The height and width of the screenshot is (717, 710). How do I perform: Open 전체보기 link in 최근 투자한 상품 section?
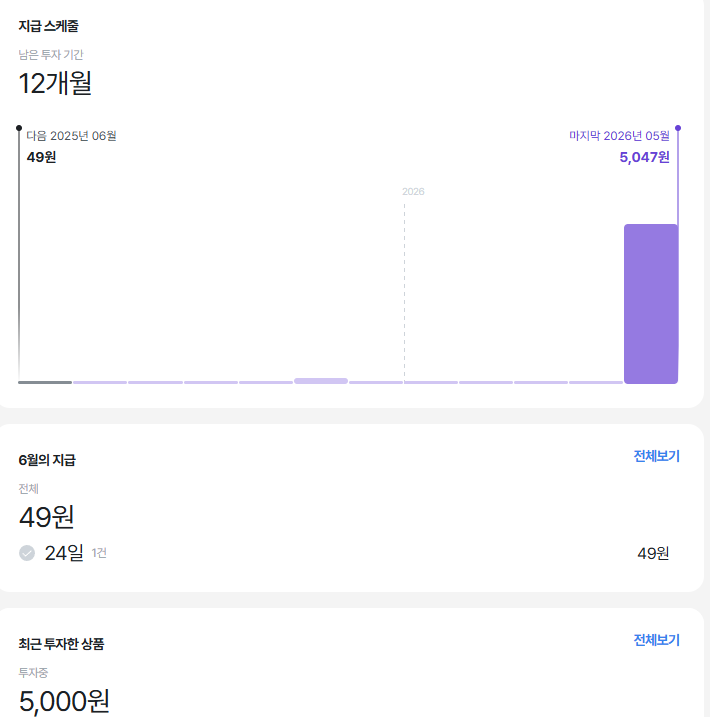click(657, 640)
